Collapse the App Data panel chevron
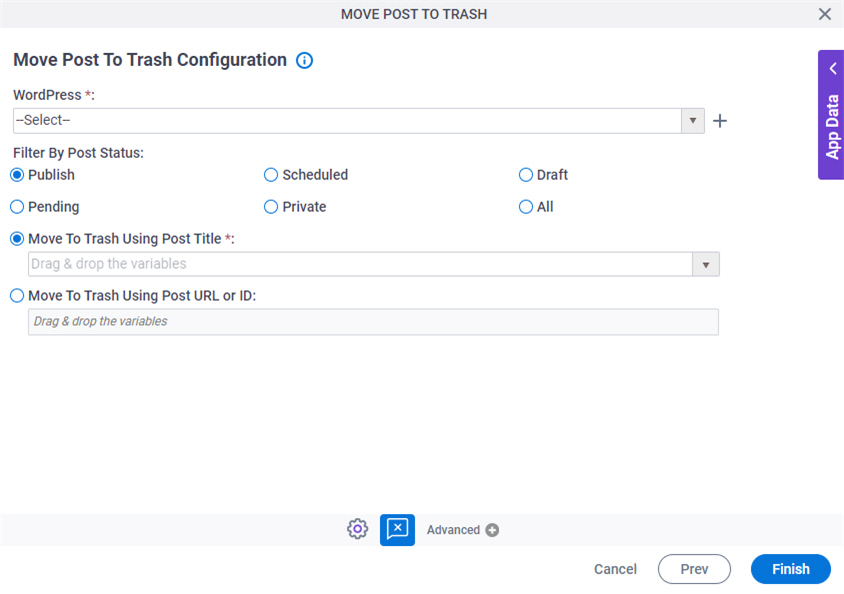Viewport: 844px width, 594px height. 832,68
